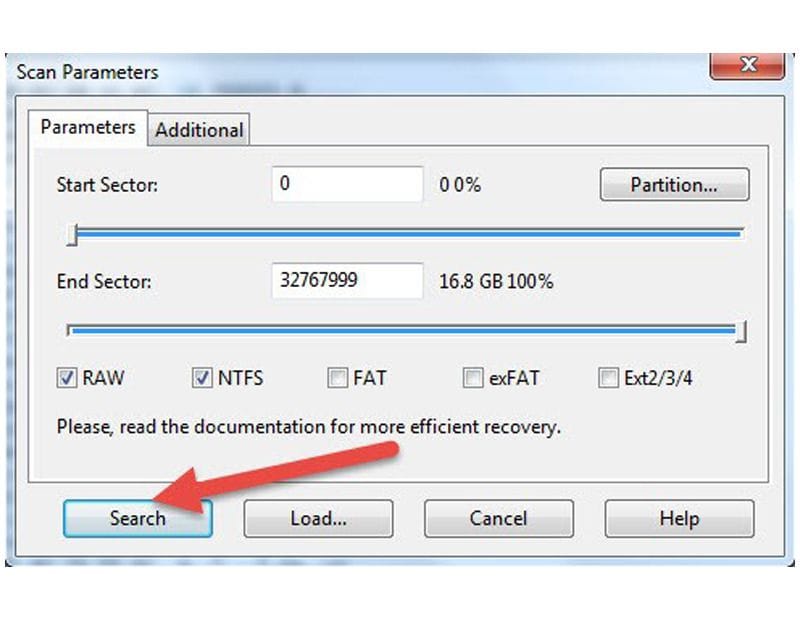Open the Additional tab
This screenshot has width=800, height=620.
[199, 130]
